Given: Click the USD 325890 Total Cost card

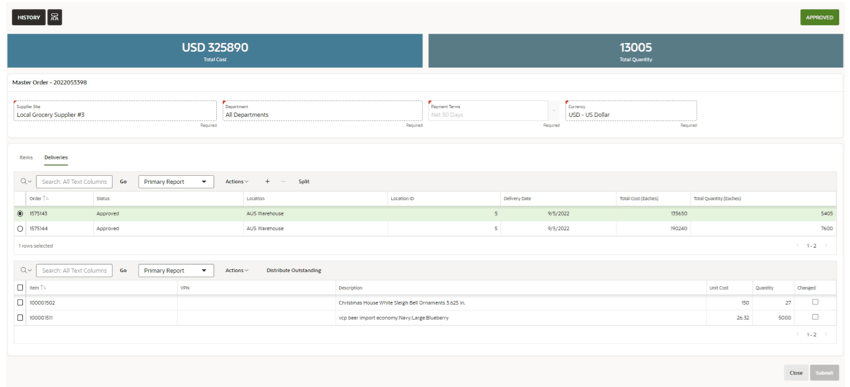Looking at the screenshot, I should pos(215,51).
